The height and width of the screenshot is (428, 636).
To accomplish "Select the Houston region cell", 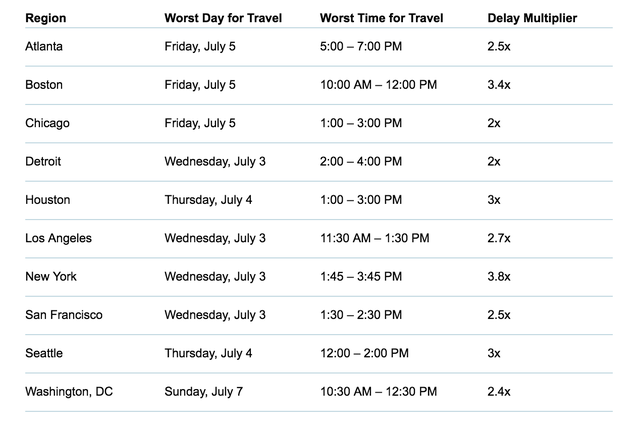I will click(47, 200).
